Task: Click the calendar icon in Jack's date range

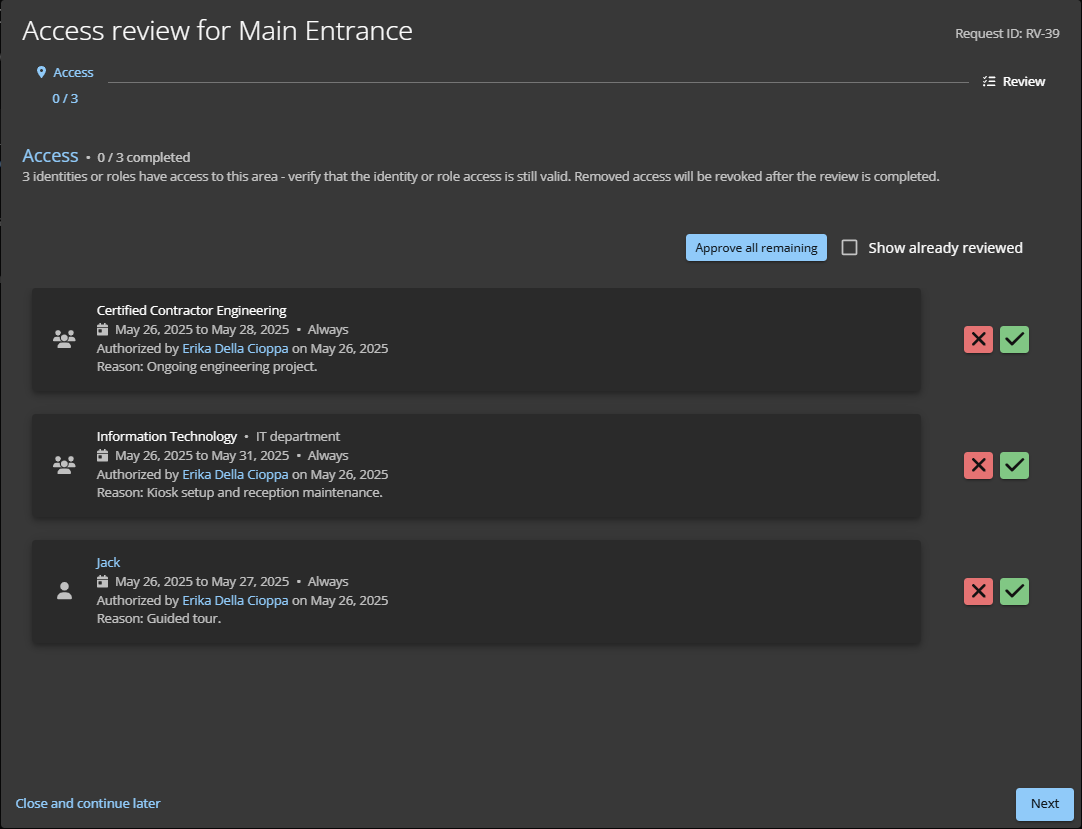Action: click(x=102, y=582)
